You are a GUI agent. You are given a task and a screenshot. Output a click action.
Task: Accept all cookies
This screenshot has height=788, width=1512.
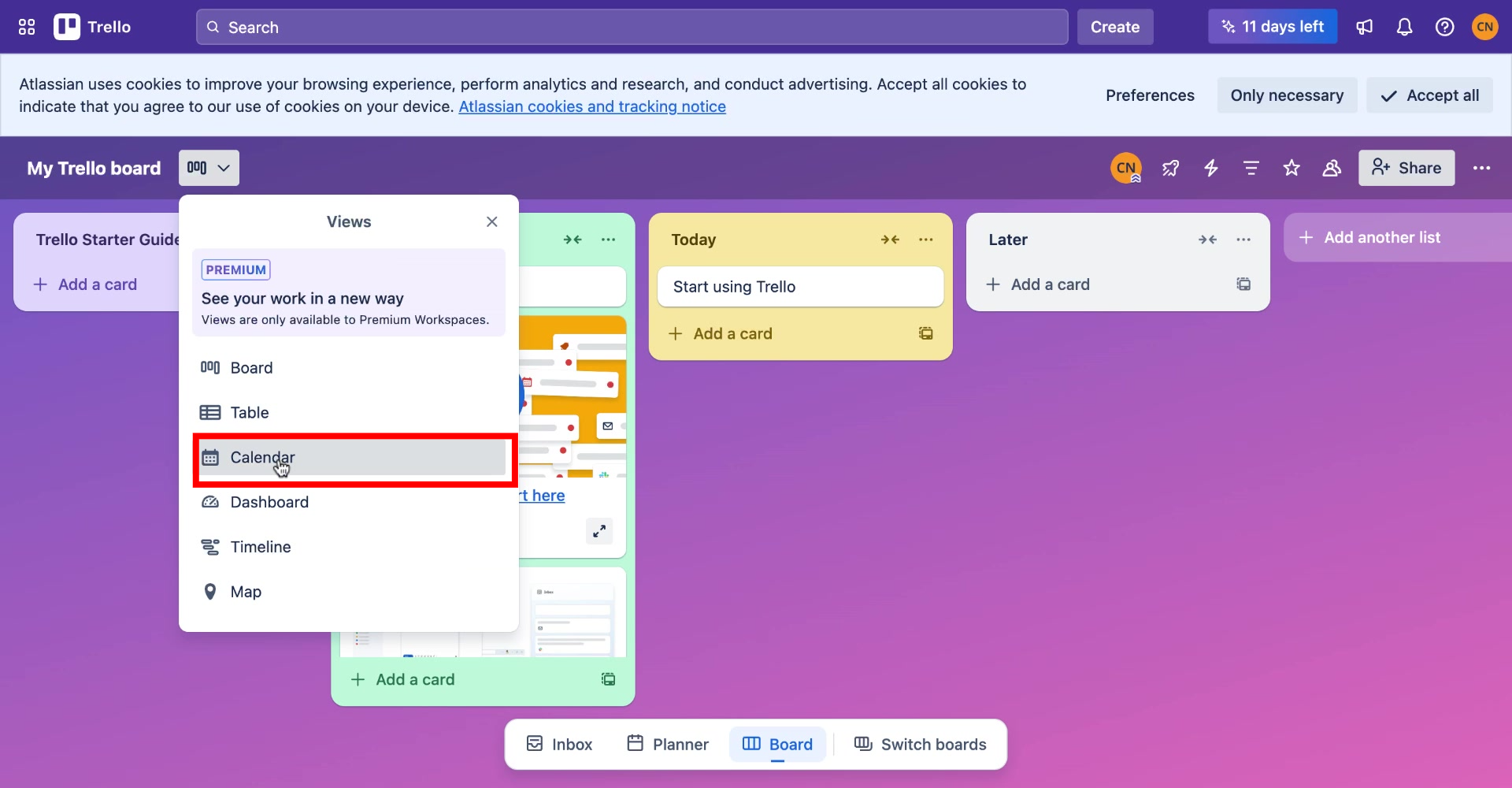tap(1429, 95)
